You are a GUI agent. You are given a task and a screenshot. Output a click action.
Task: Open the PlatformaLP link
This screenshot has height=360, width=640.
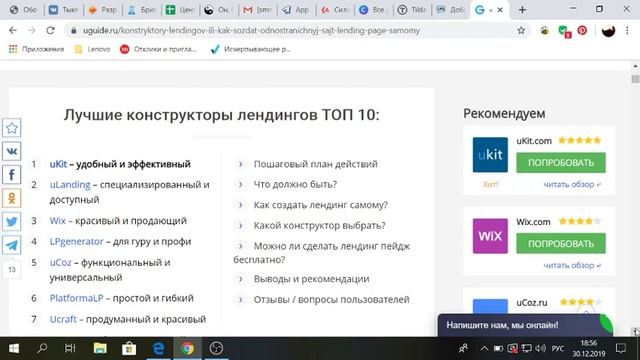[x=76, y=298]
